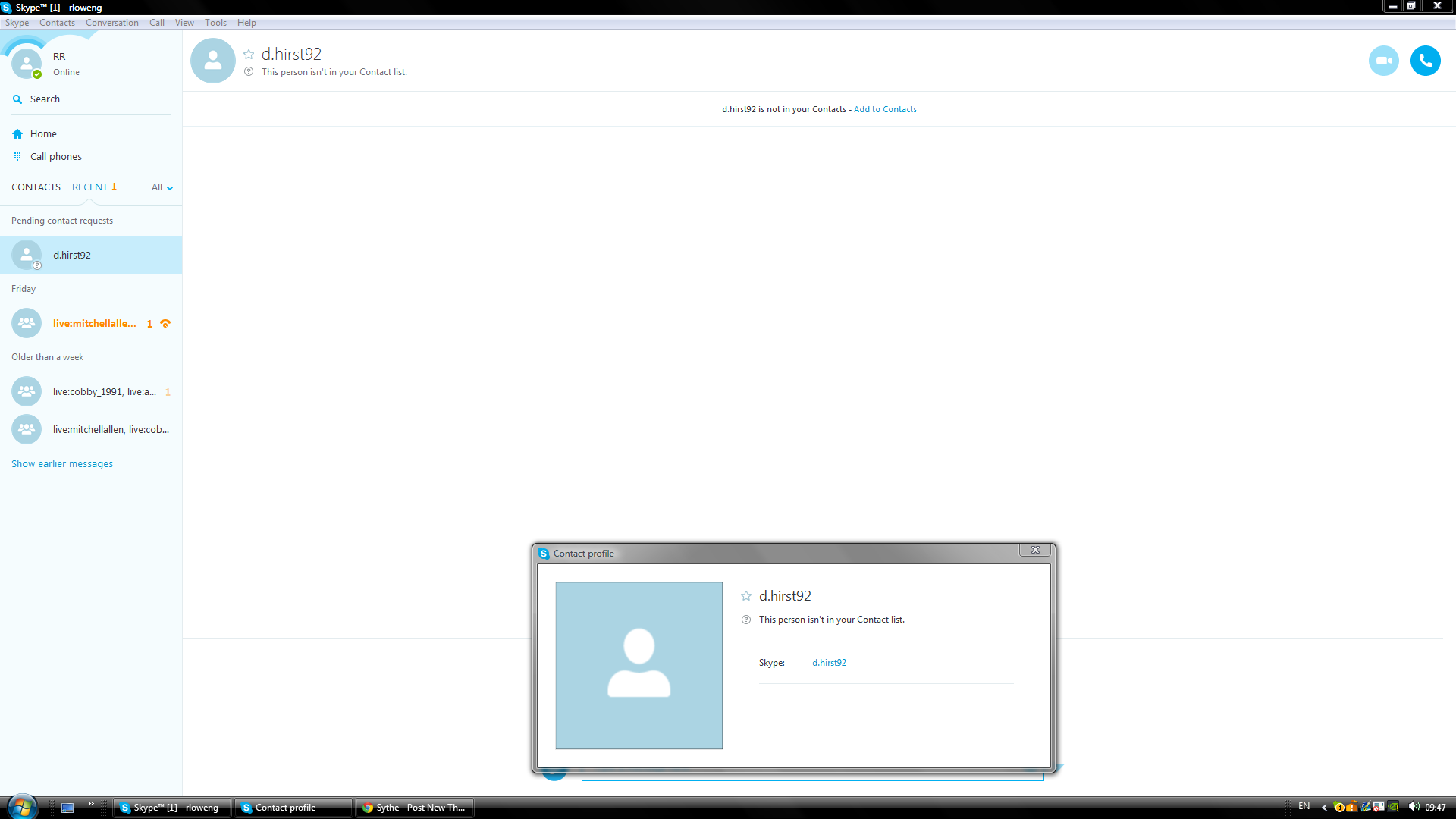The image size is (1456, 819).
Task: Open the Conversation menu
Action: tap(111, 23)
